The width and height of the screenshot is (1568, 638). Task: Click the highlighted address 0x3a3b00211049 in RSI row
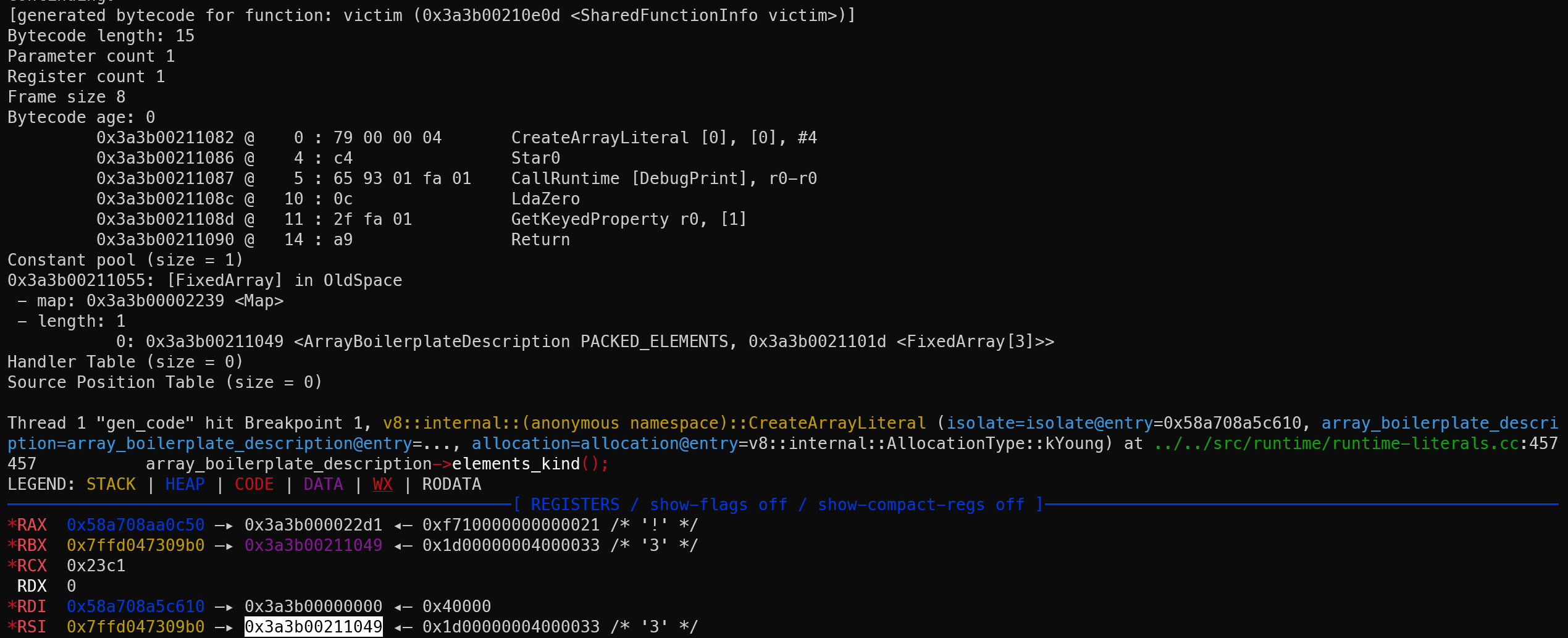314,626
